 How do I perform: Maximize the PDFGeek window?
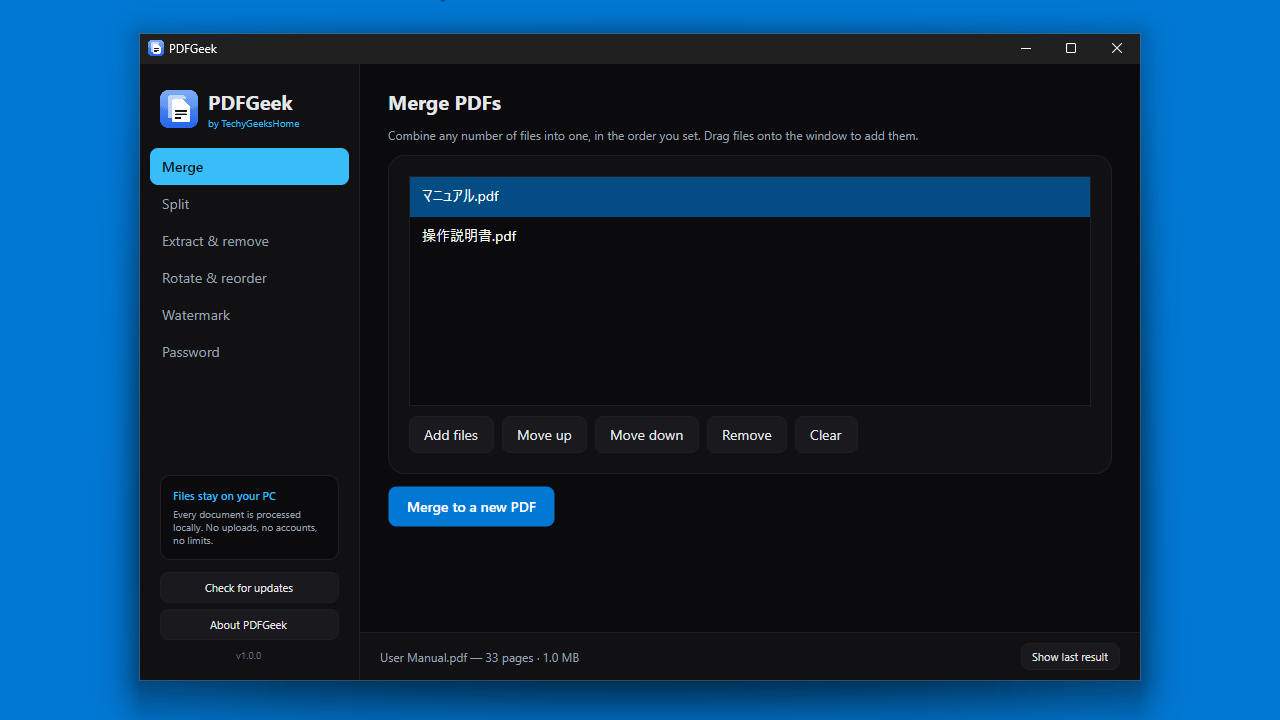click(1071, 48)
